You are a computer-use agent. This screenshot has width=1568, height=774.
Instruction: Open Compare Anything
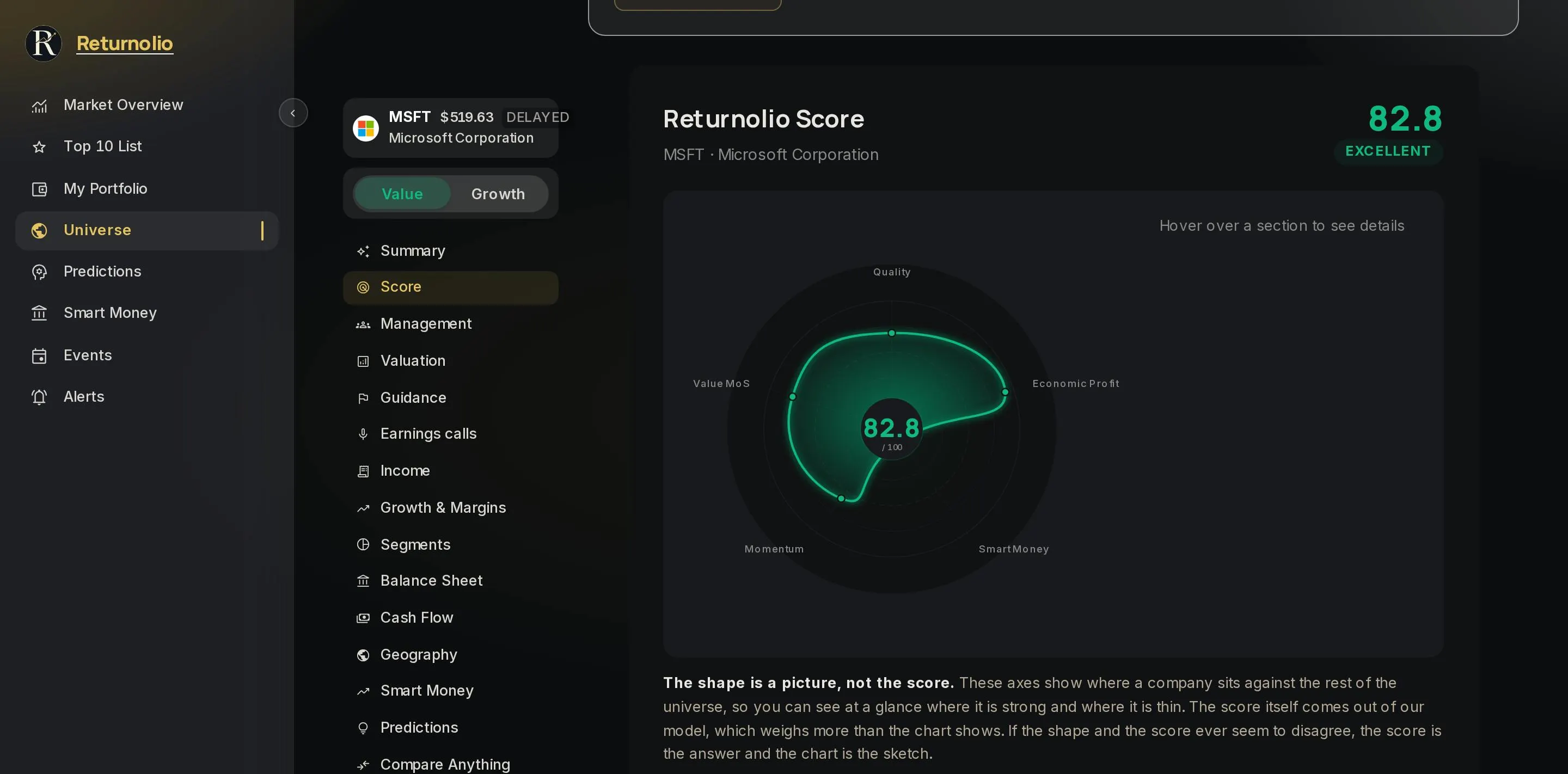450,765
